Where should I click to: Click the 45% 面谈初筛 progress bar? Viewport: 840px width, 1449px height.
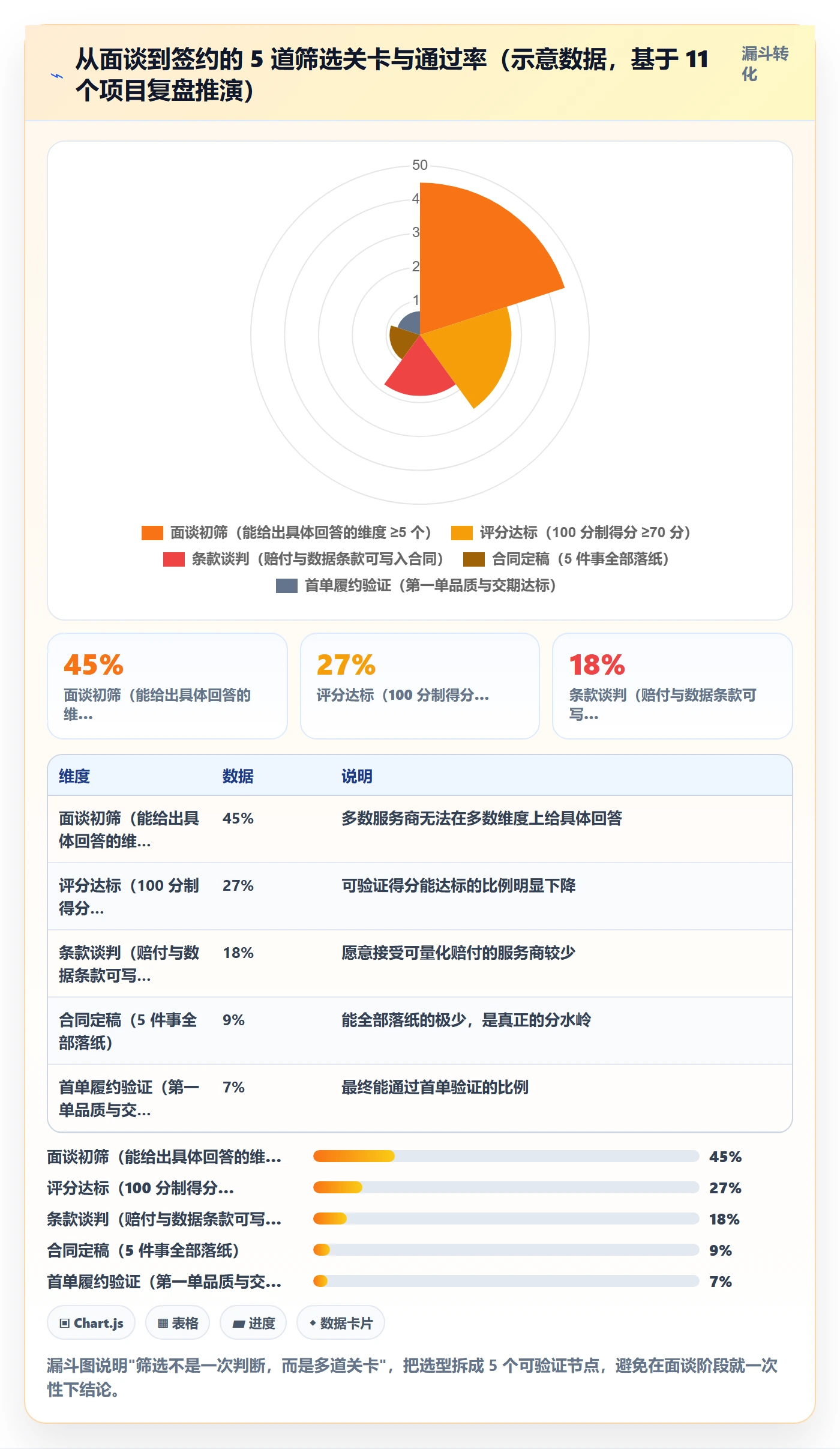[506, 1156]
